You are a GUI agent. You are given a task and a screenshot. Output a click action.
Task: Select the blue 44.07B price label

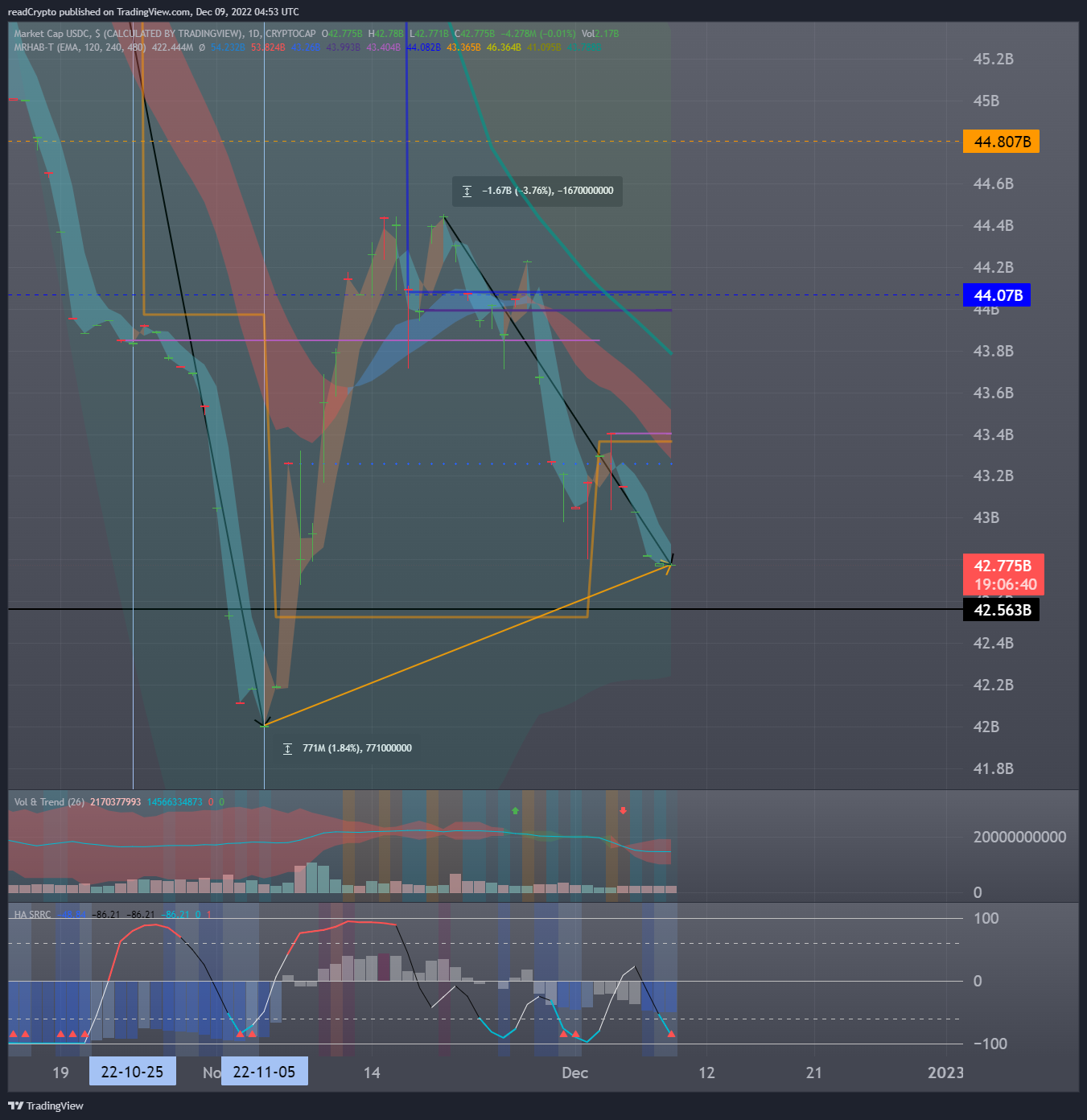(x=996, y=295)
